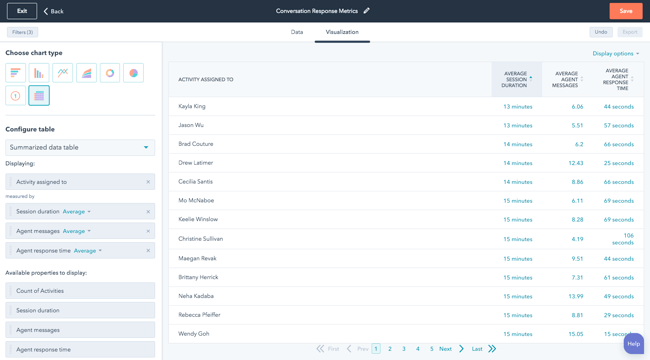Change Session duration Average aggregation
Viewport: 650px width, 360px height.
click(77, 212)
